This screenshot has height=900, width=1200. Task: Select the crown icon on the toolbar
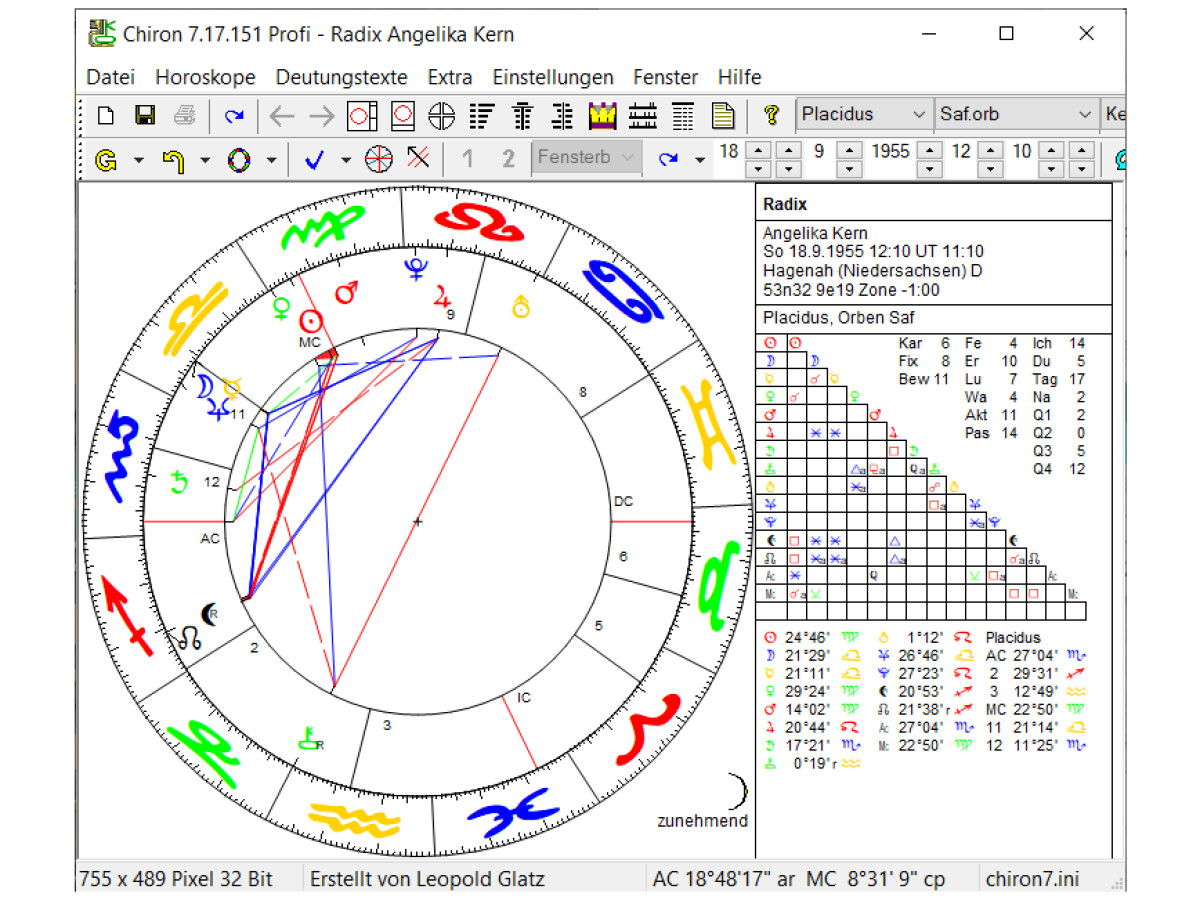point(601,115)
